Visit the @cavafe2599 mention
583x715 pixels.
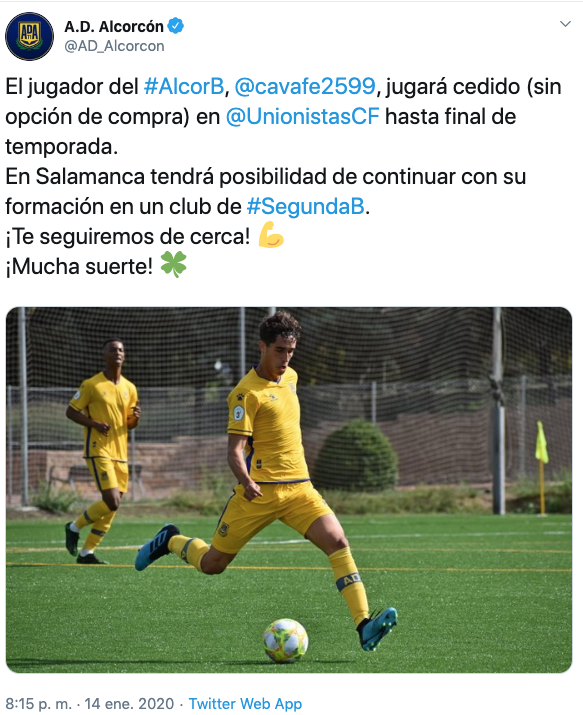click(305, 87)
